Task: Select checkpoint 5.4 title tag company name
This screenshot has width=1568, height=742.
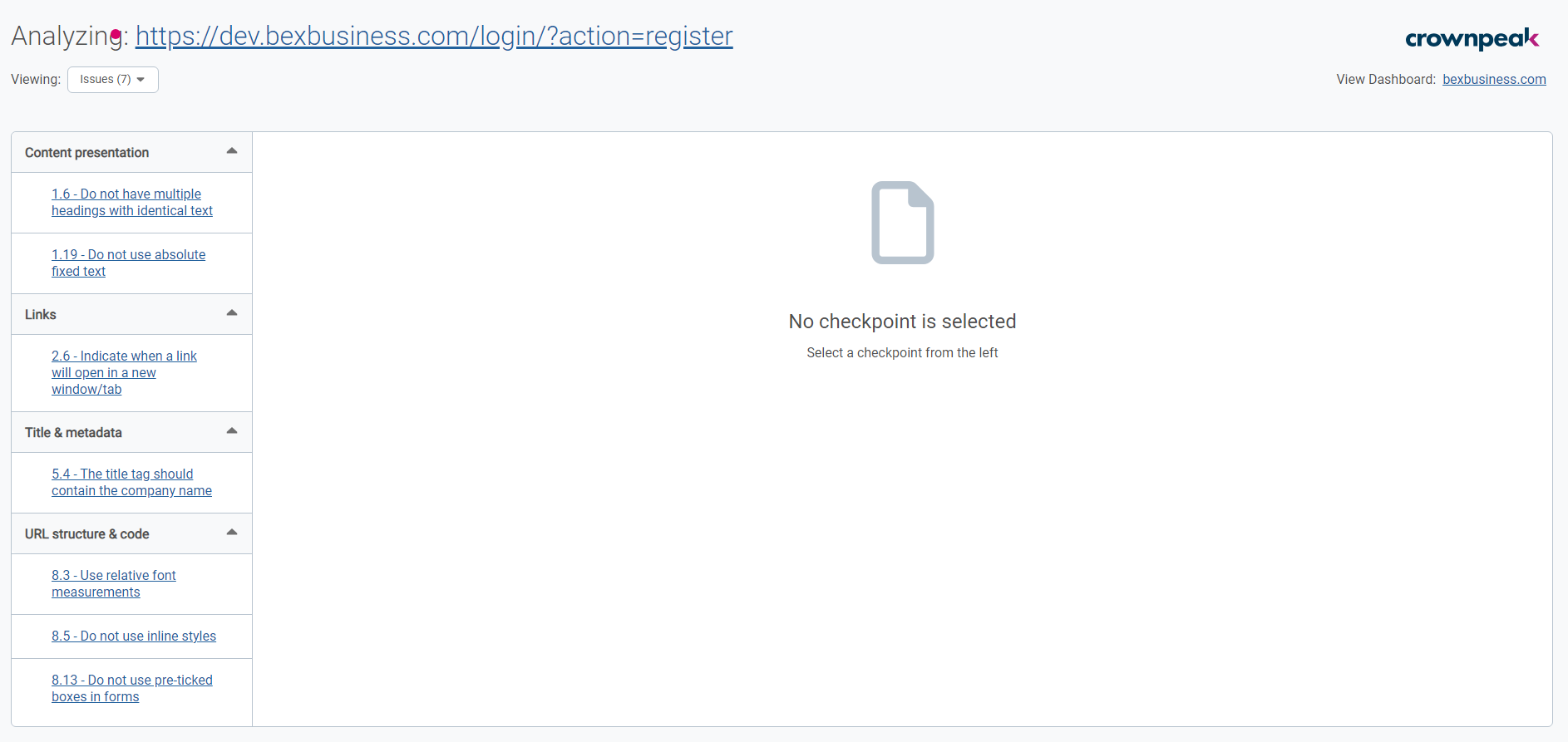Action: click(131, 483)
